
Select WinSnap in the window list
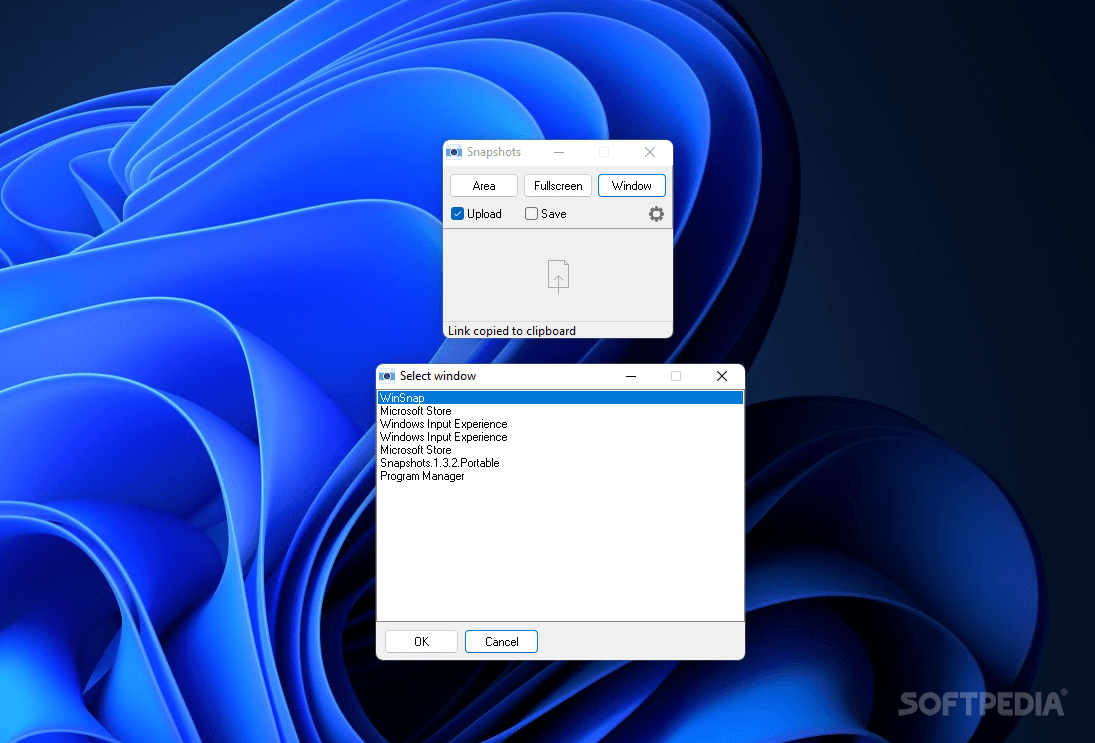point(560,397)
